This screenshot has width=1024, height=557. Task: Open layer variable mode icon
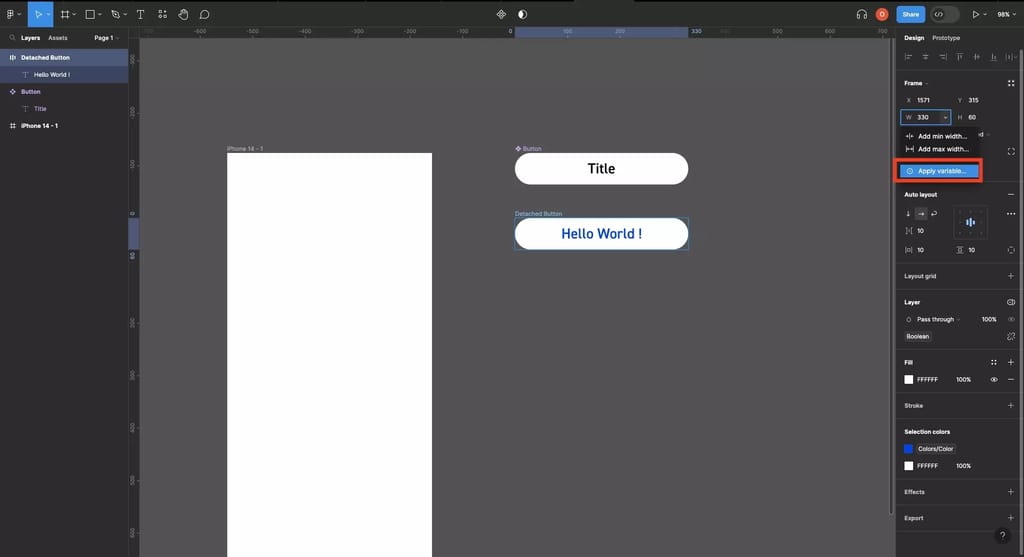1011,302
